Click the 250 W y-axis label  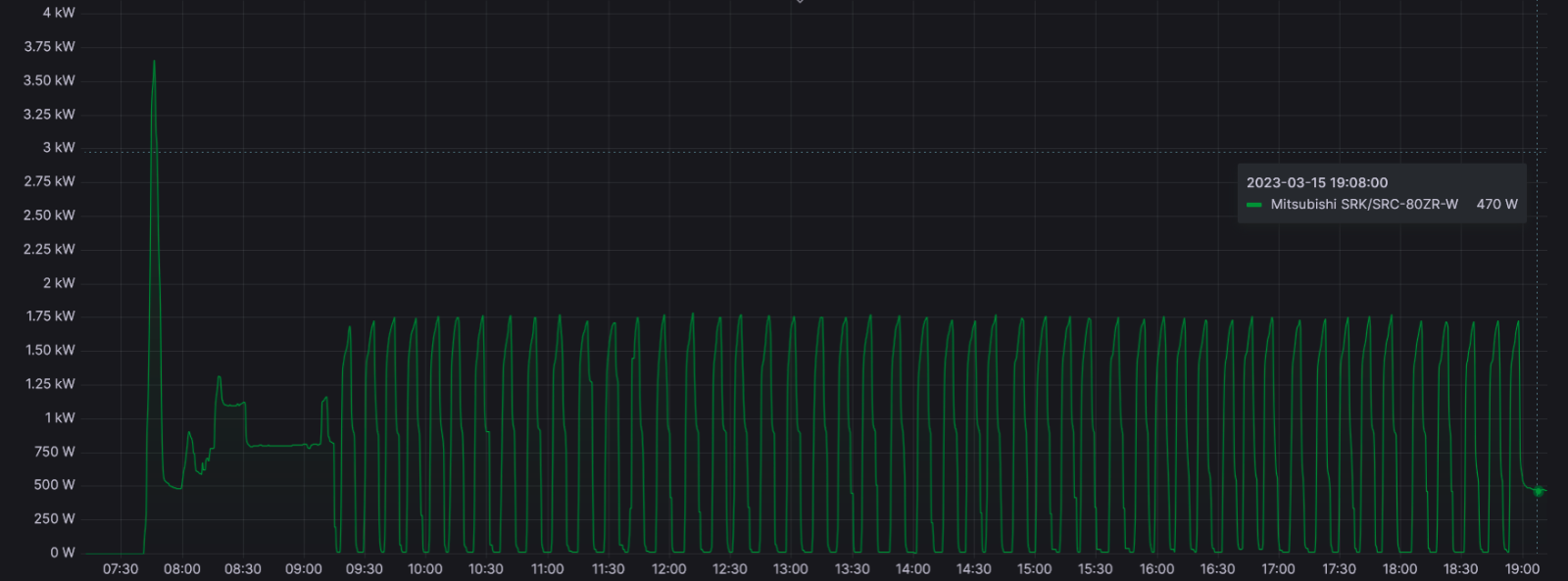pos(55,519)
